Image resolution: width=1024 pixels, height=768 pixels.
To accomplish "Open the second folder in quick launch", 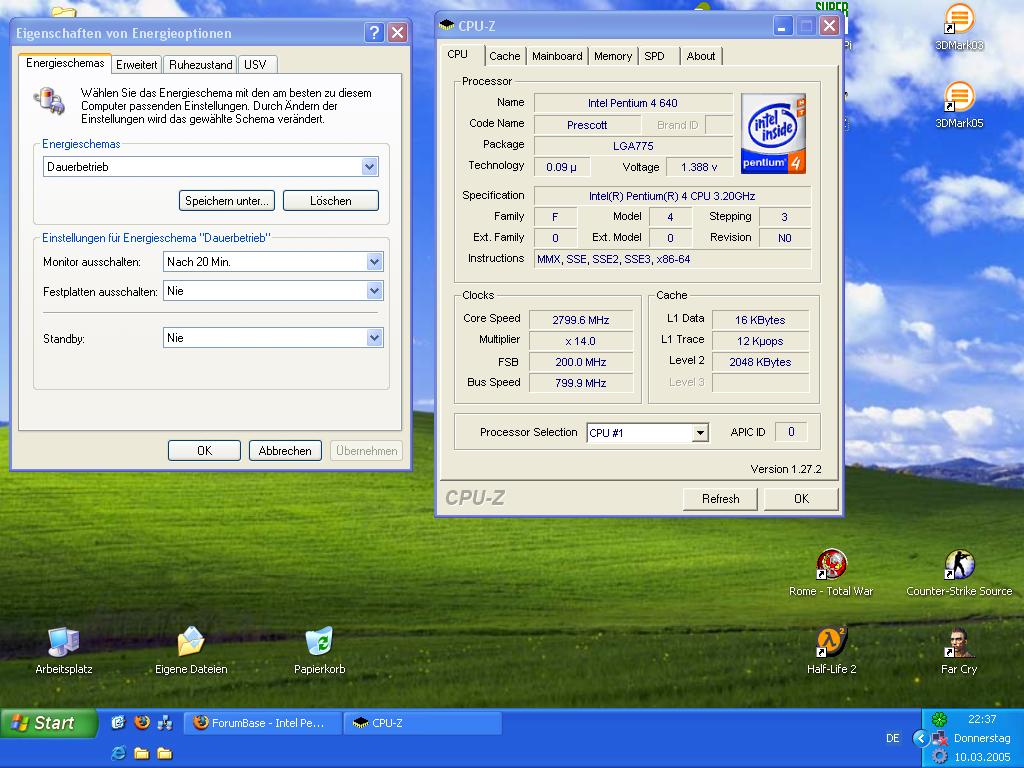I will pyautogui.click(x=165, y=753).
